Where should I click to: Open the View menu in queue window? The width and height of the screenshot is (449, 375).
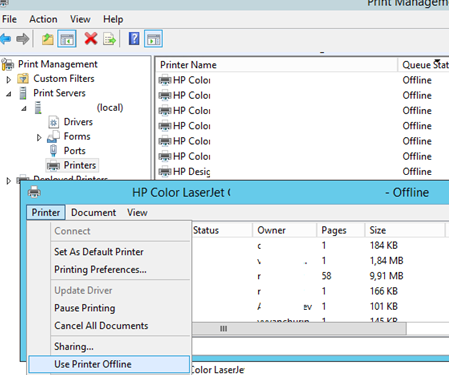tap(137, 212)
